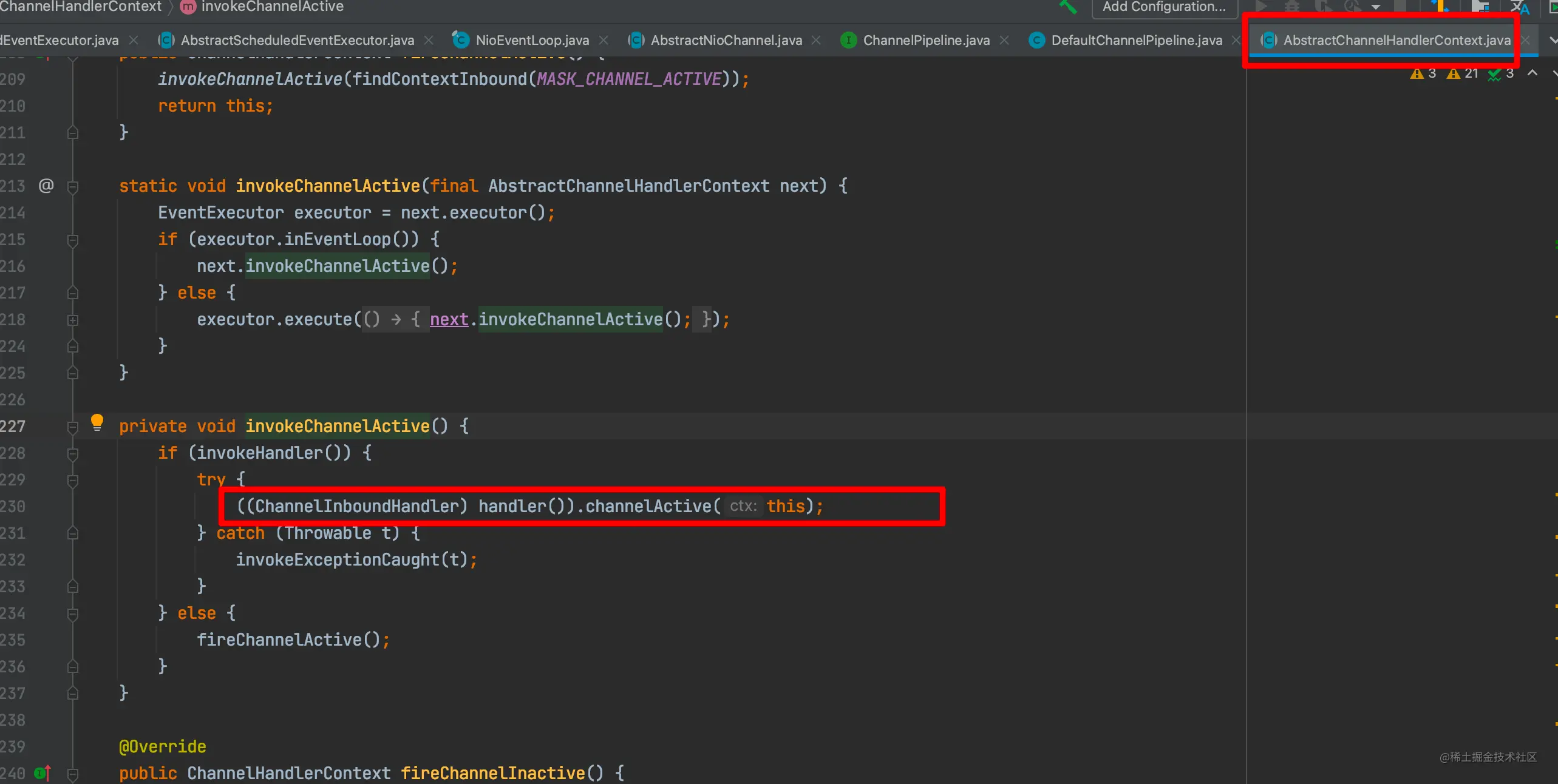Click fold end marker at line 211
The height and width of the screenshot is (784, 1558).
point(73,133)
